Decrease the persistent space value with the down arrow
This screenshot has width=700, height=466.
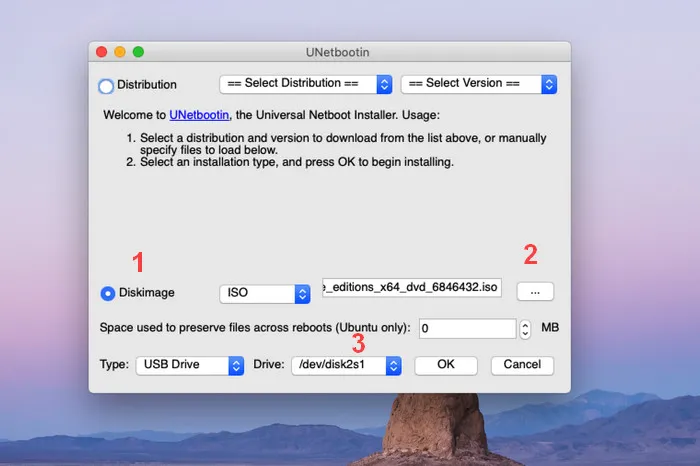525,334
